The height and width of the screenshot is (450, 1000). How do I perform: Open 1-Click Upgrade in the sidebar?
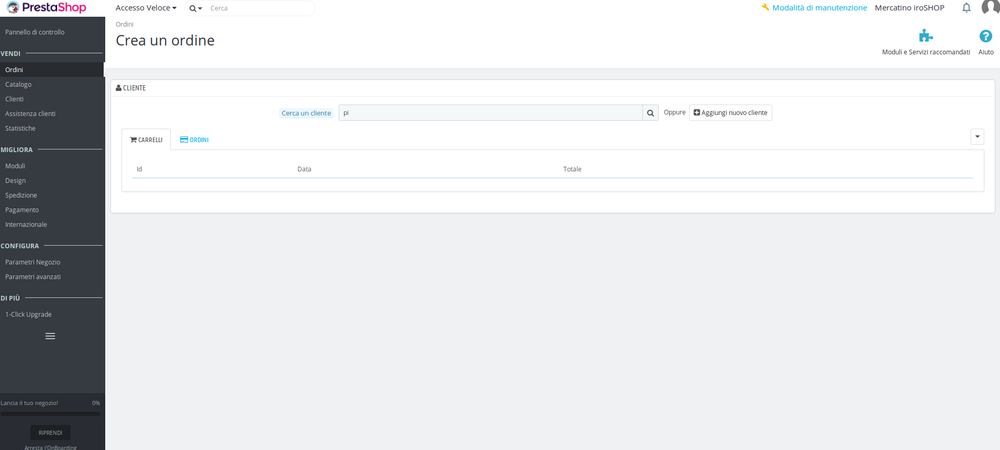coord(29,314)
